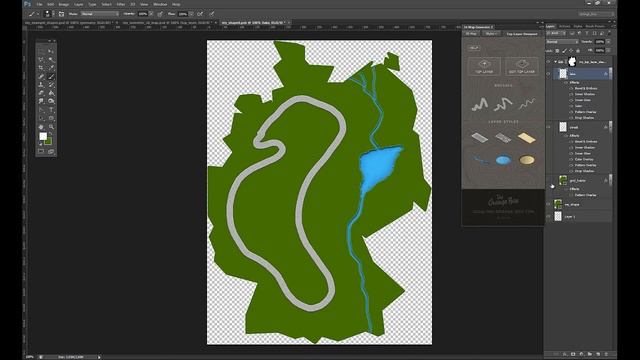Click the trash icon in Layers panel
640x360 pixels.
point(606,354)
